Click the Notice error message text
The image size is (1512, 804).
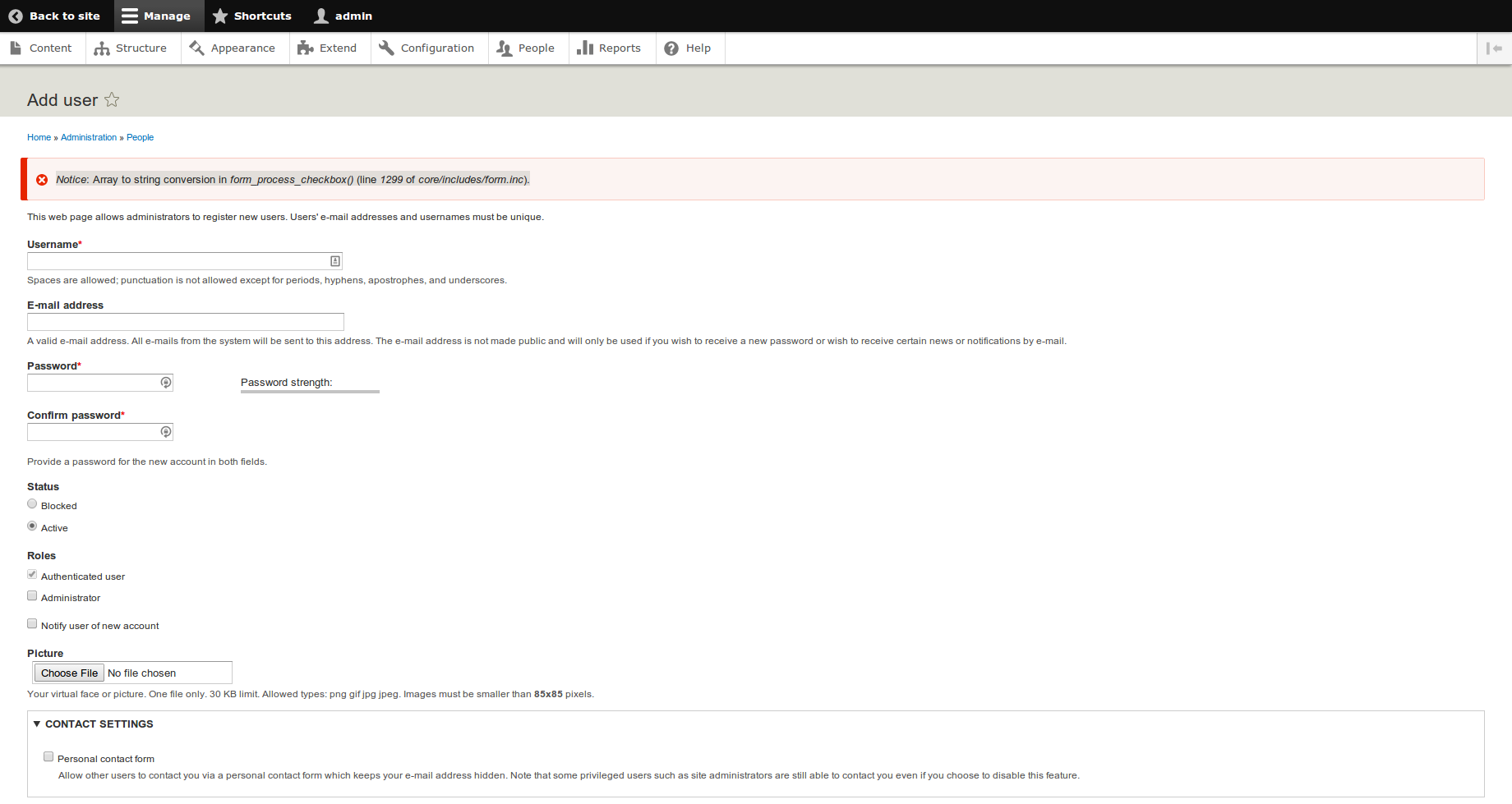pyautogui.click(x=293, y=179)
